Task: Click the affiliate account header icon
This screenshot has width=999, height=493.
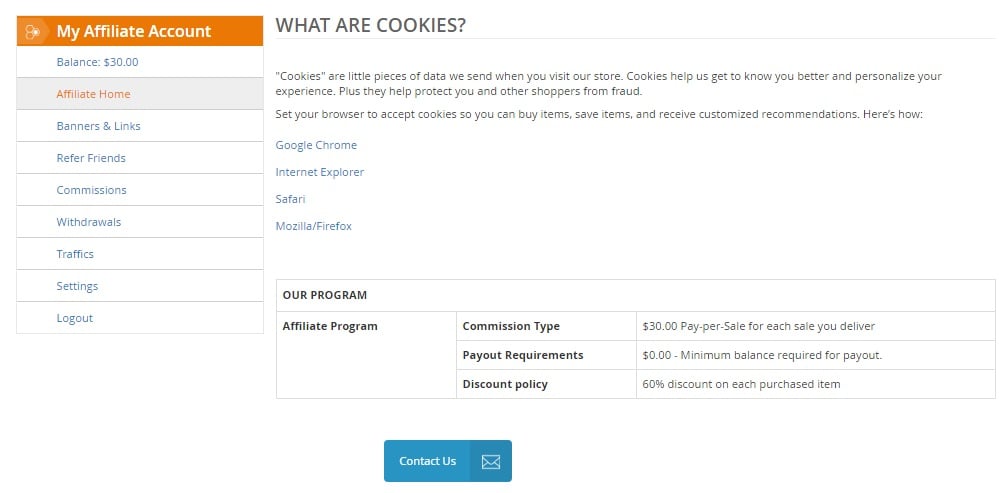Action: (x=32, y=31)
